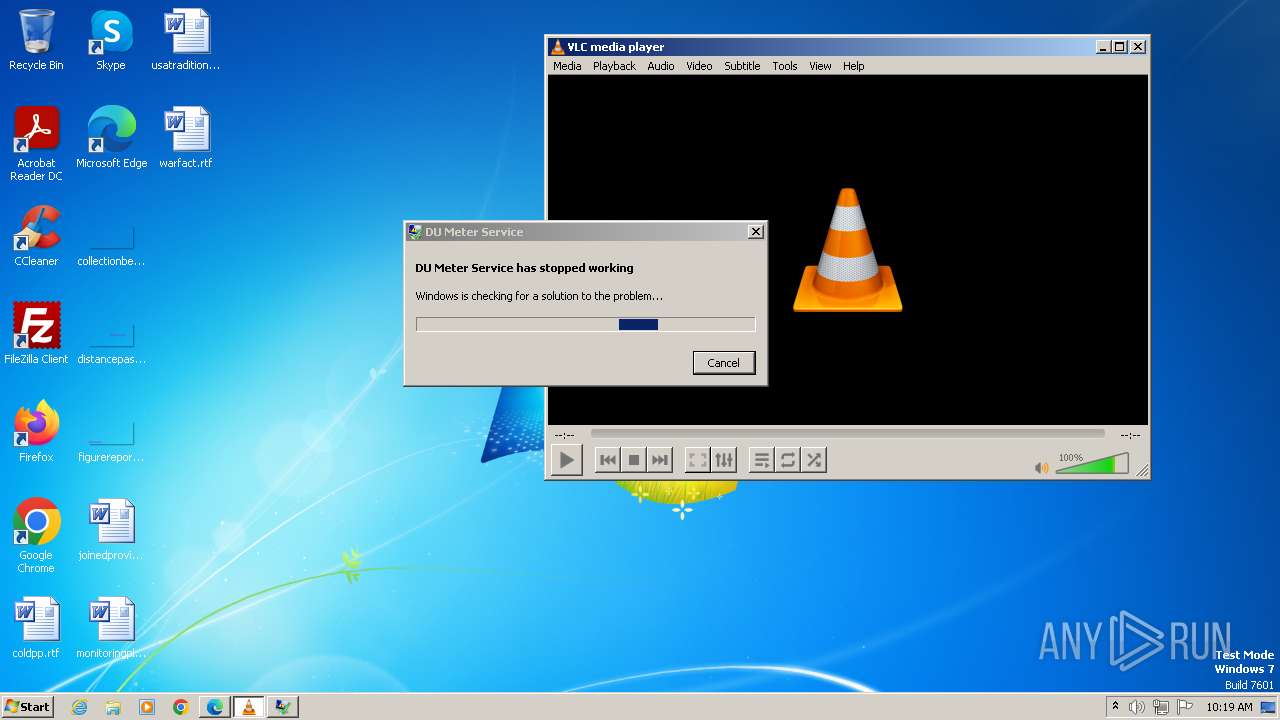This screenshot has width=1280, height=720.
Task: Open Windows Media Player taskbar icon
Action: point(147,707)
